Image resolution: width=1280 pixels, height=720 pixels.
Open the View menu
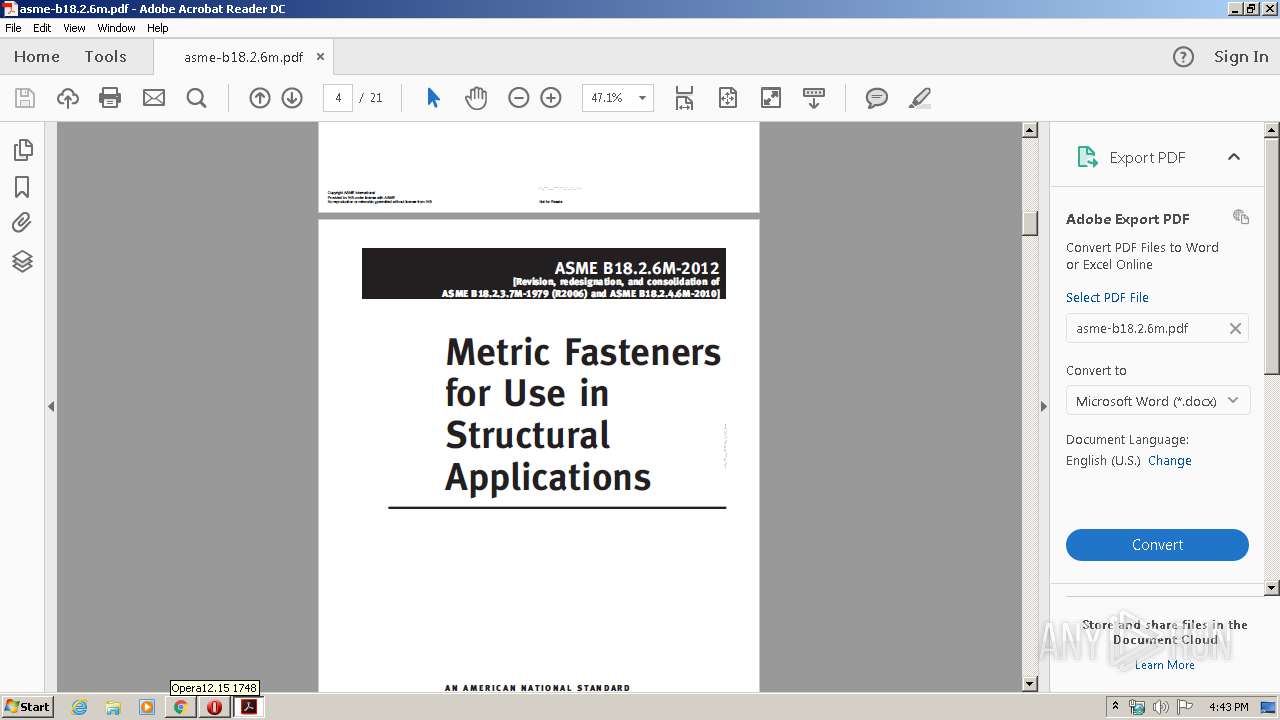(74, 28)
